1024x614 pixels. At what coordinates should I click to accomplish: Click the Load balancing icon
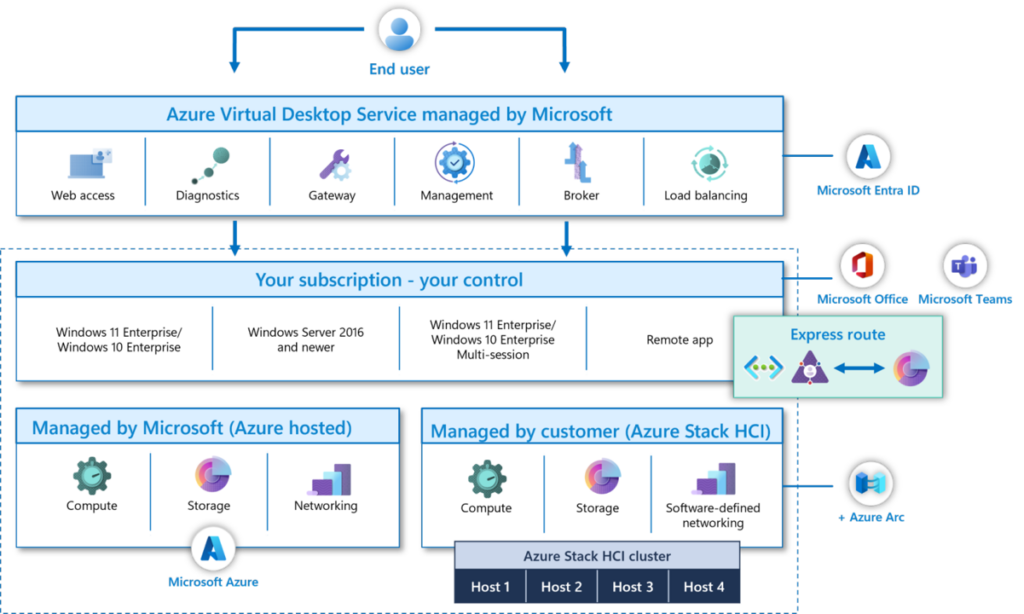pos(706,165)
